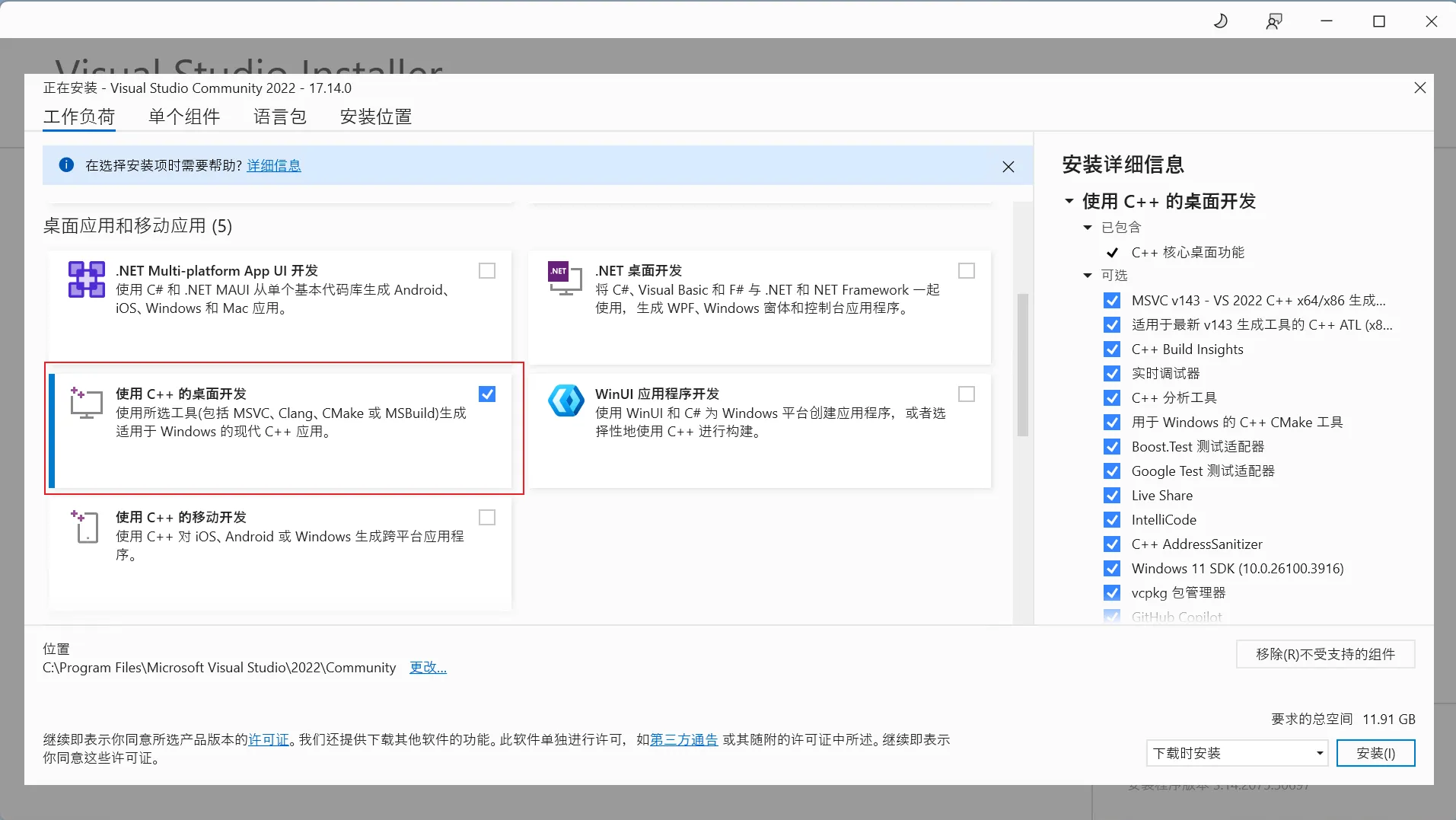Screen dimensions: 1456x820
Task: Uncheck MSVC v143 build tools option
Action: tap(1112, 301)
